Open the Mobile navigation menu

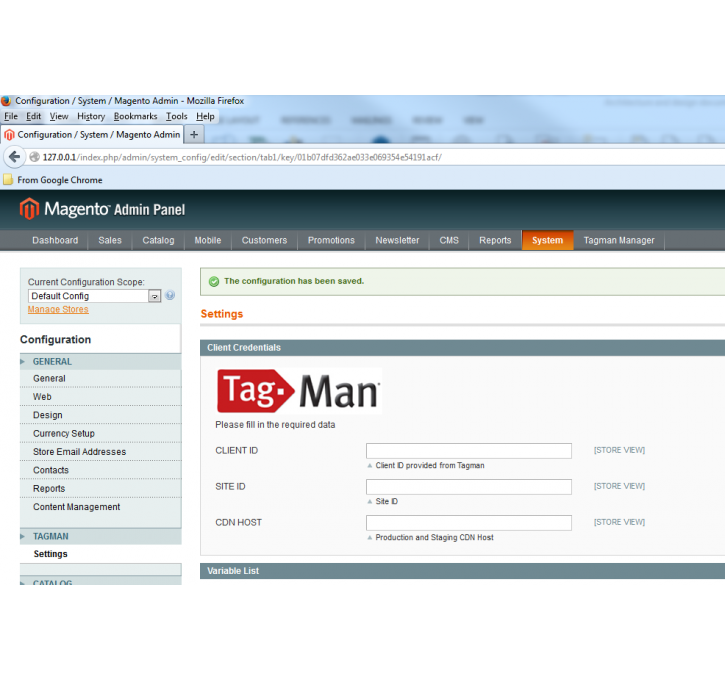point(208,240)
